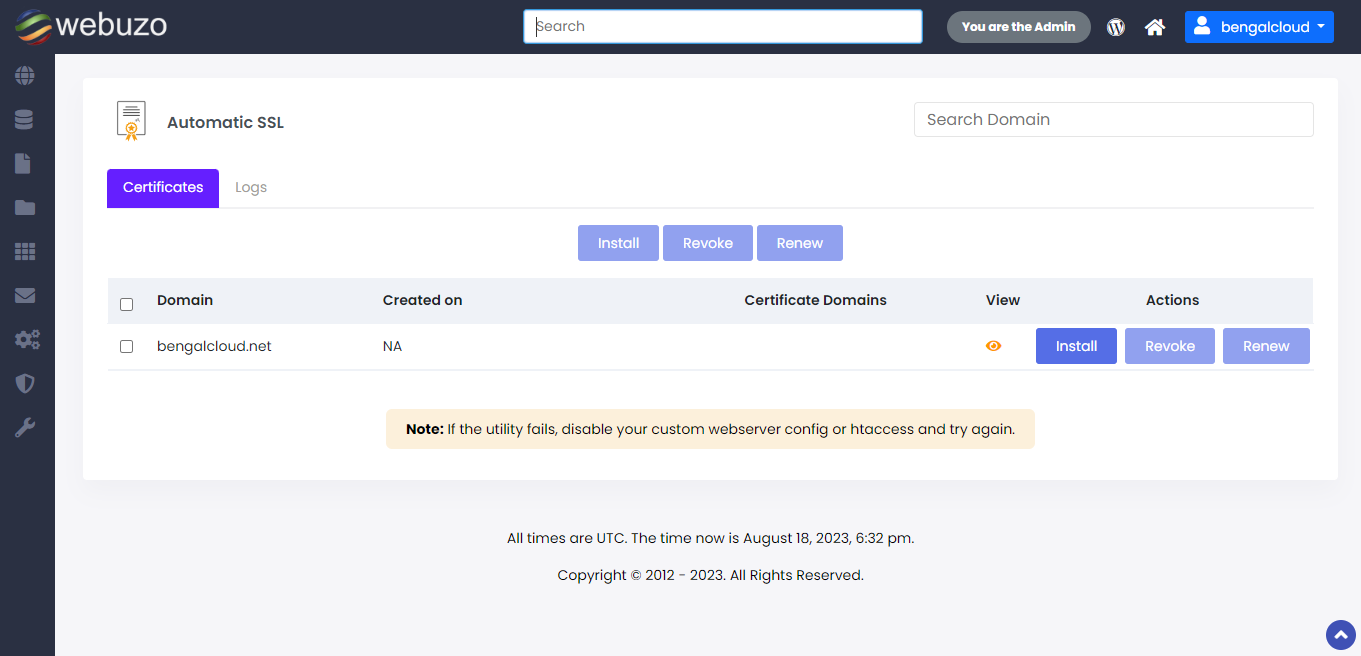Open the gears Settings sidebar icon
1361x656 pixels.
pyautogui.click(x=25, y=339)
